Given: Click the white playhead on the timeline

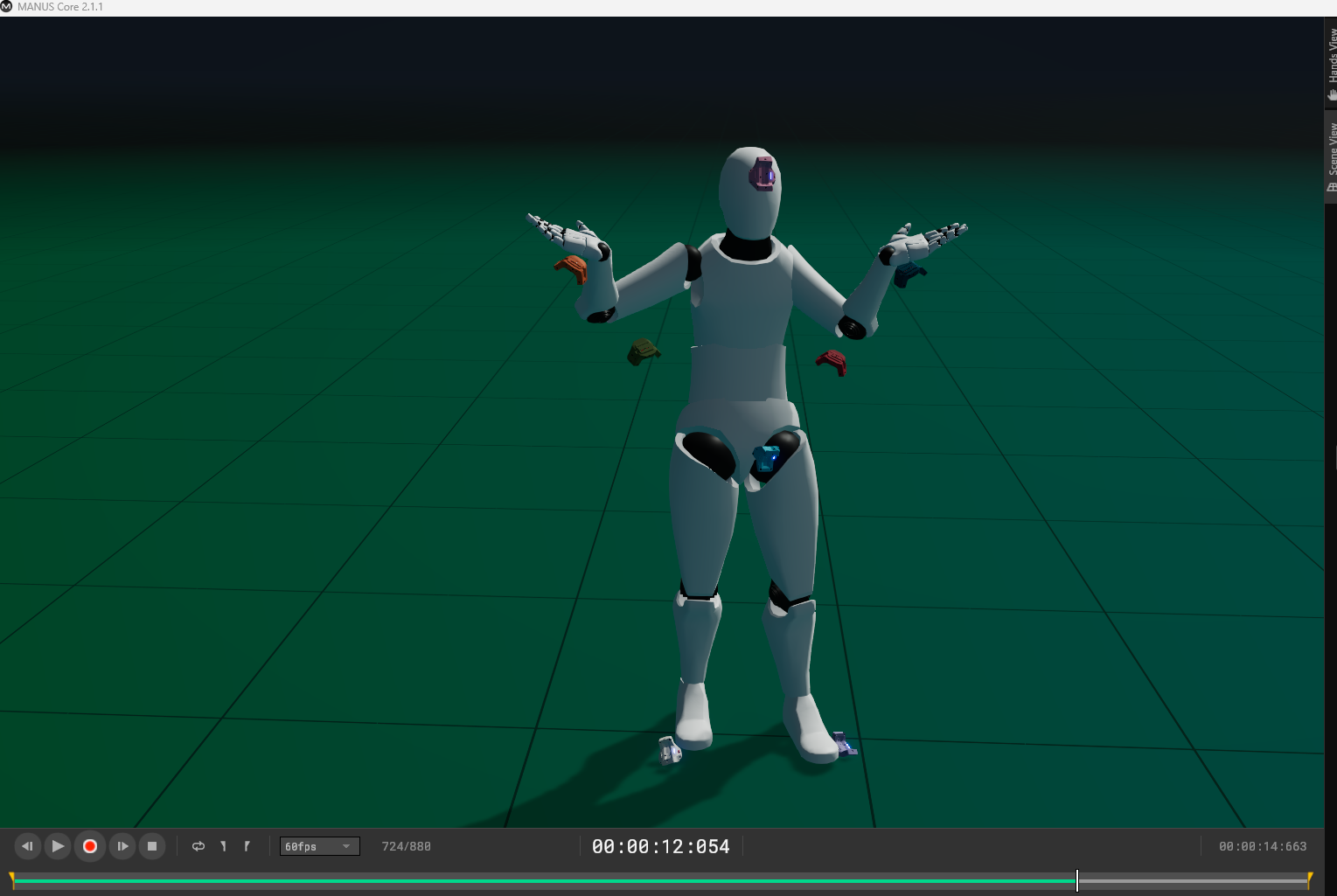Looking at the screenshot, I should coord(1077,880).
